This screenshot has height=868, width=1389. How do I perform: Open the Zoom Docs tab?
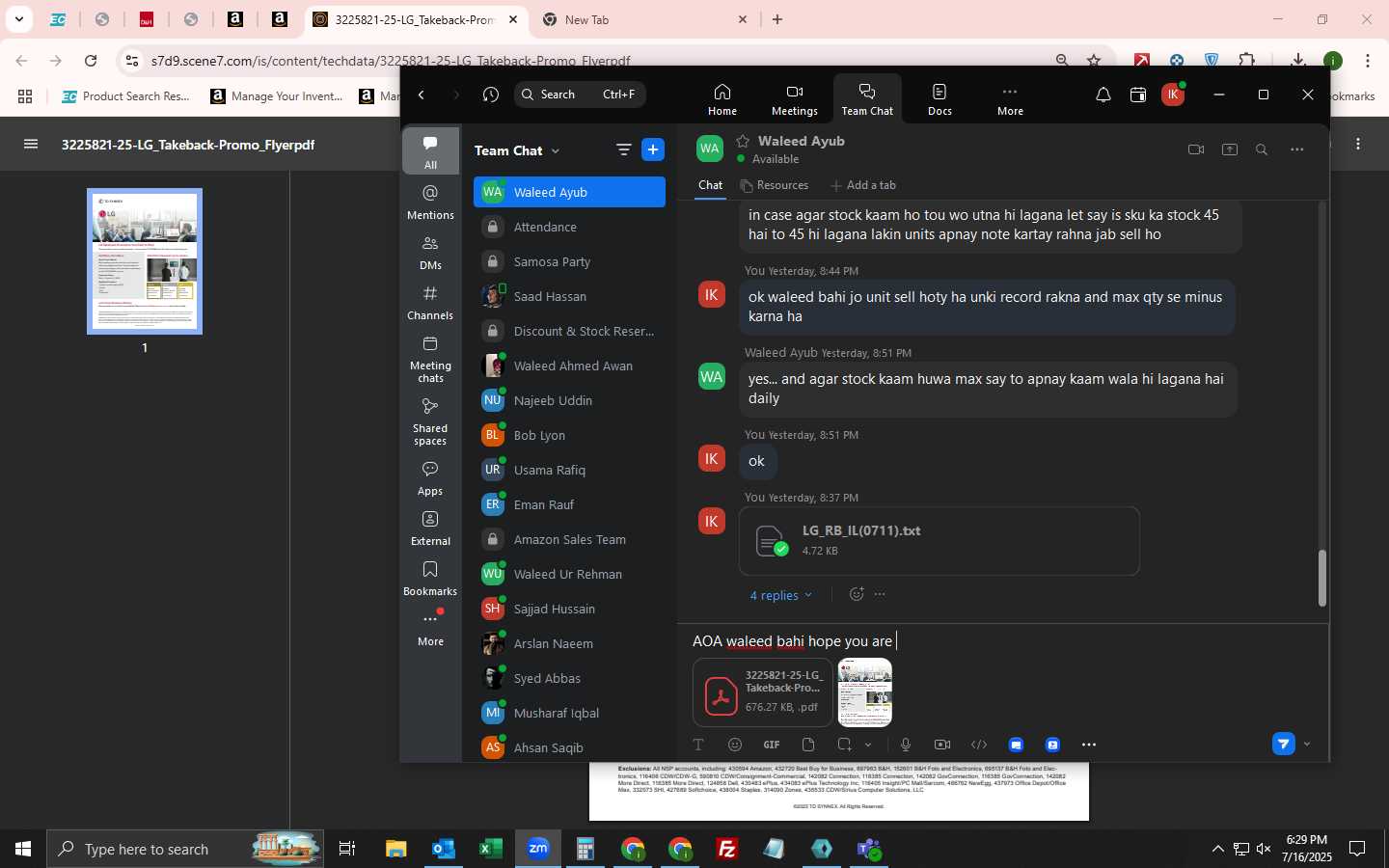tap(940, 99)
